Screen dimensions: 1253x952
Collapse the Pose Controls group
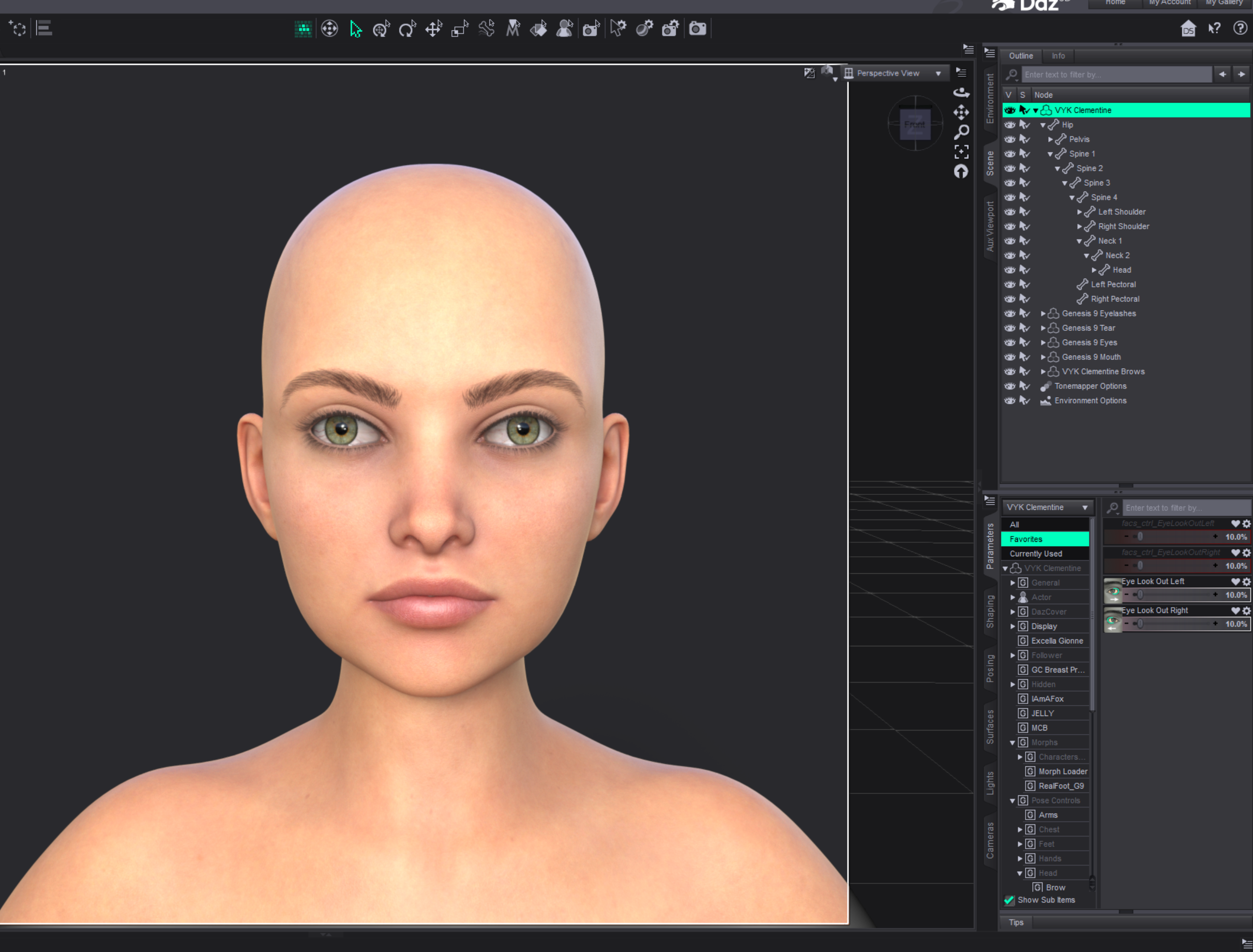click(1012, 801)
